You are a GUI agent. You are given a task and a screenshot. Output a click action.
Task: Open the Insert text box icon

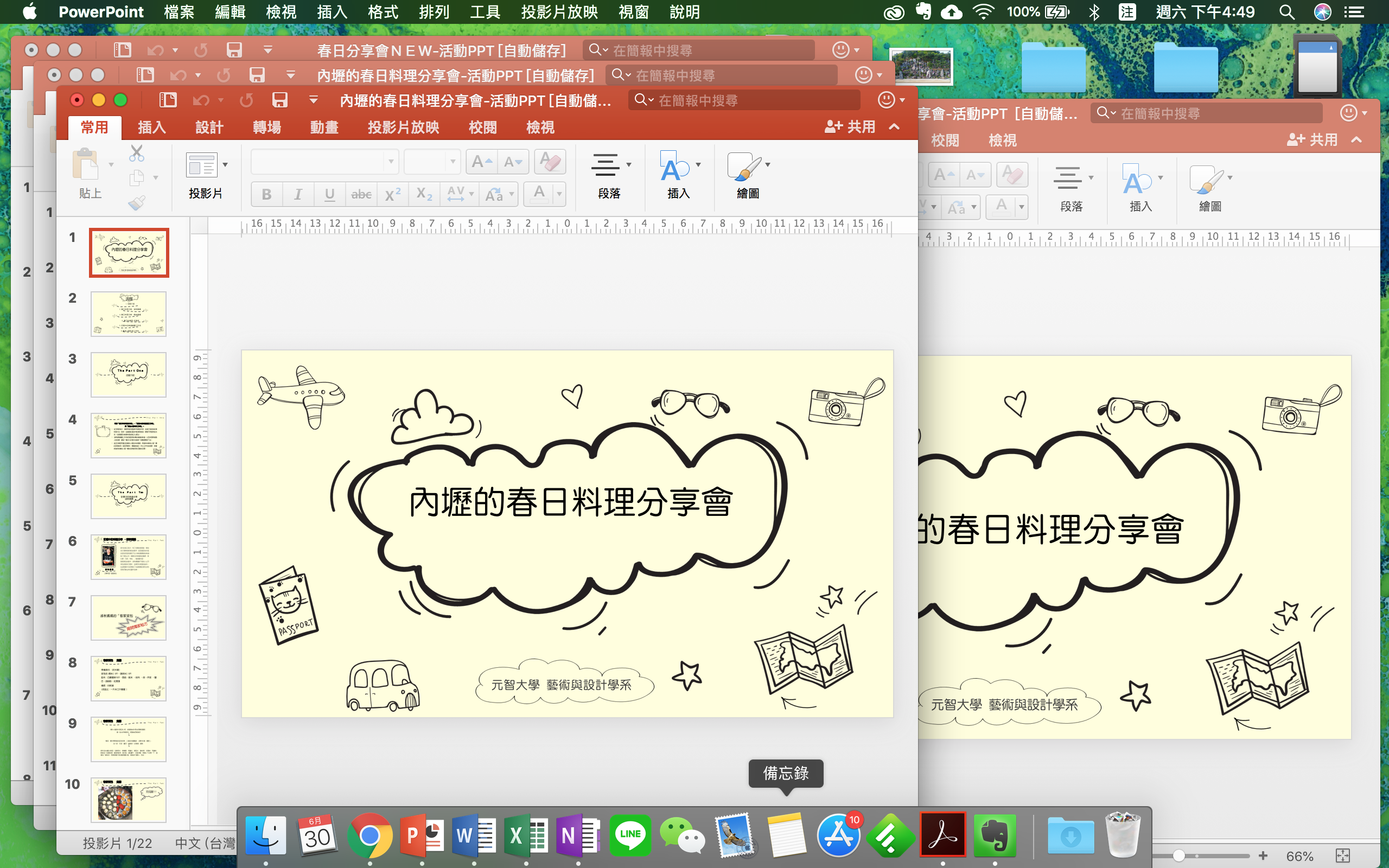(673, 167)
